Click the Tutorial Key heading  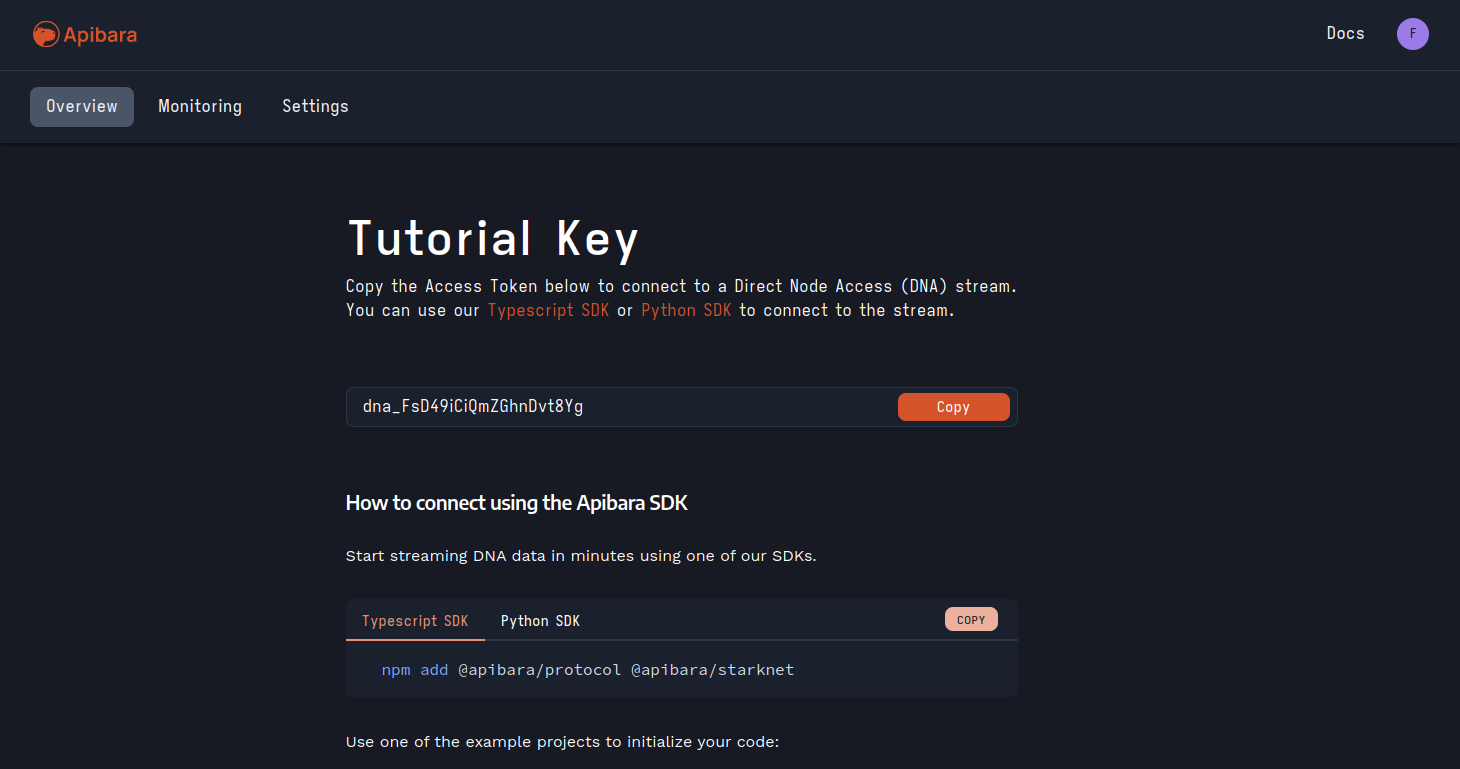493,239
